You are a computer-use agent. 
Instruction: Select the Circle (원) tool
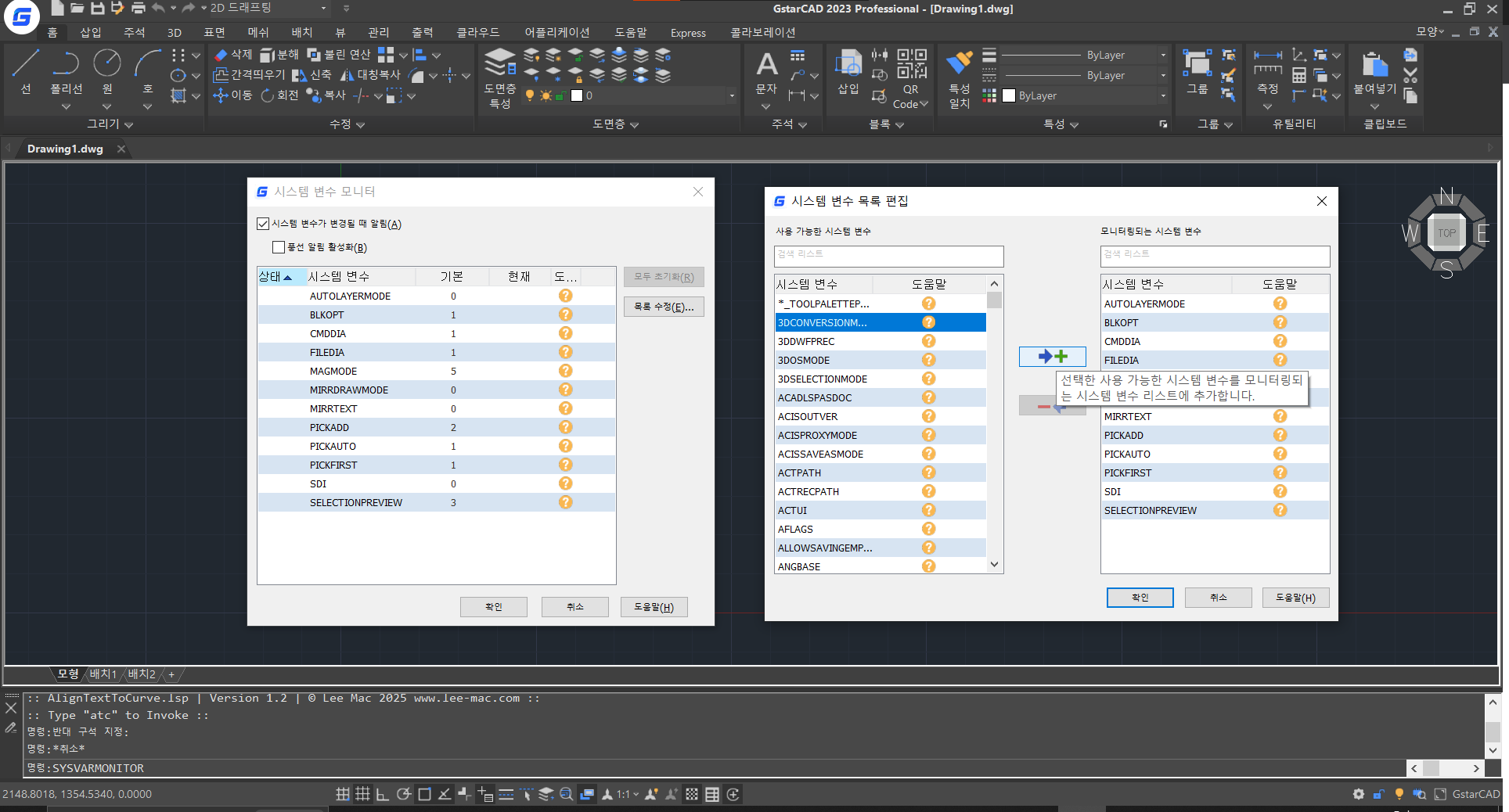coord(107,71)
